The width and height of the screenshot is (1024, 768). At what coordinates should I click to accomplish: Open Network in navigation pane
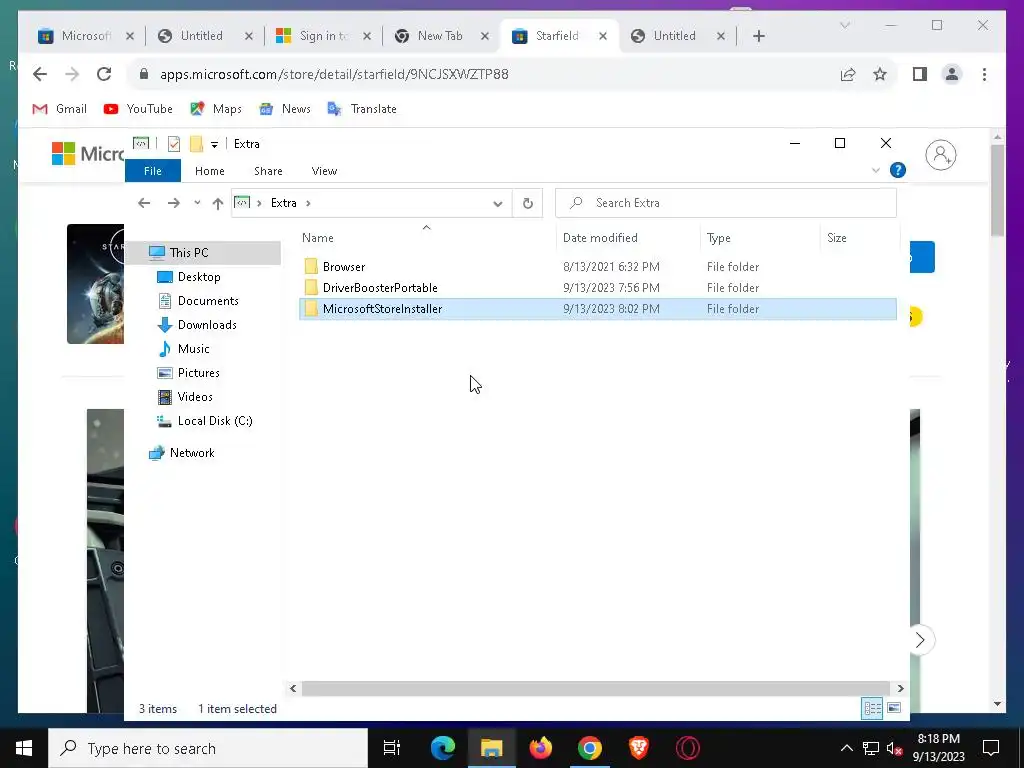(x=192, y=453)
